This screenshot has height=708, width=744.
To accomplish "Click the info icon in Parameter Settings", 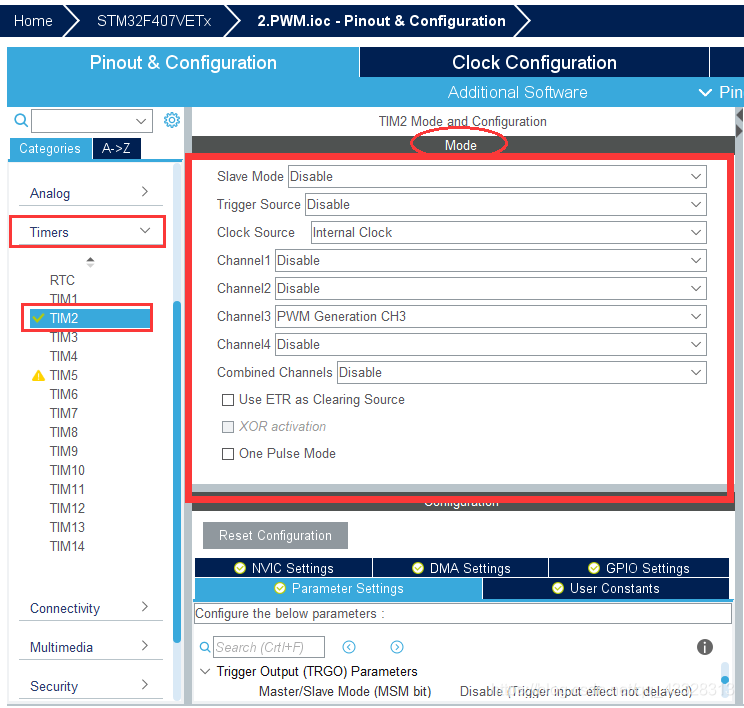I will tap(705, 647).
